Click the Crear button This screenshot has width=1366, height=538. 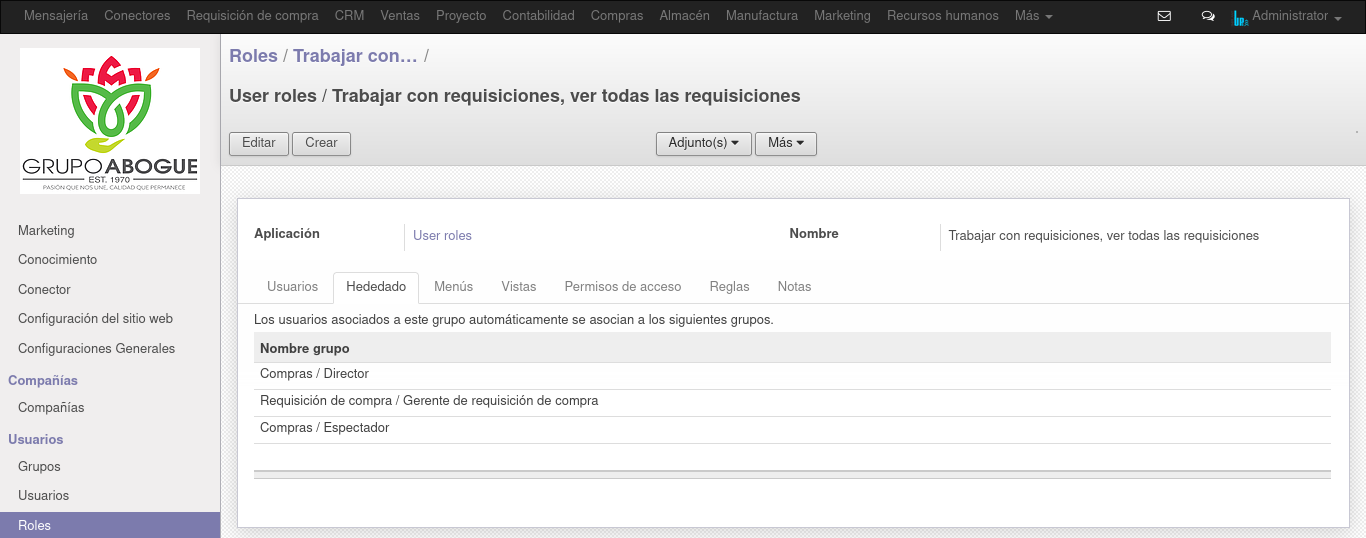pyautogui.click(x=321, y=143)
